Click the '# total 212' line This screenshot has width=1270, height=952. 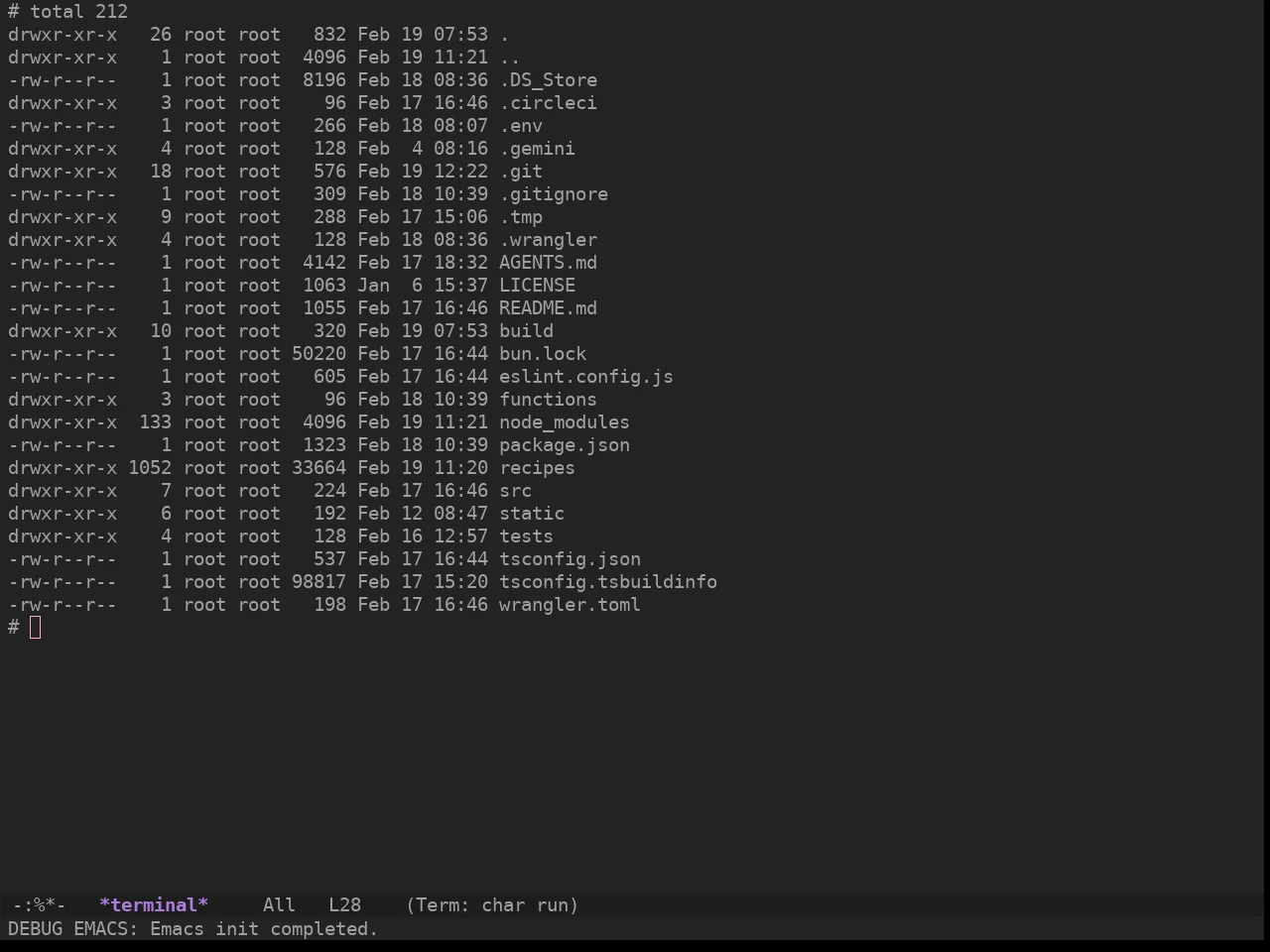pyautogui.click(x=67, y=12)
